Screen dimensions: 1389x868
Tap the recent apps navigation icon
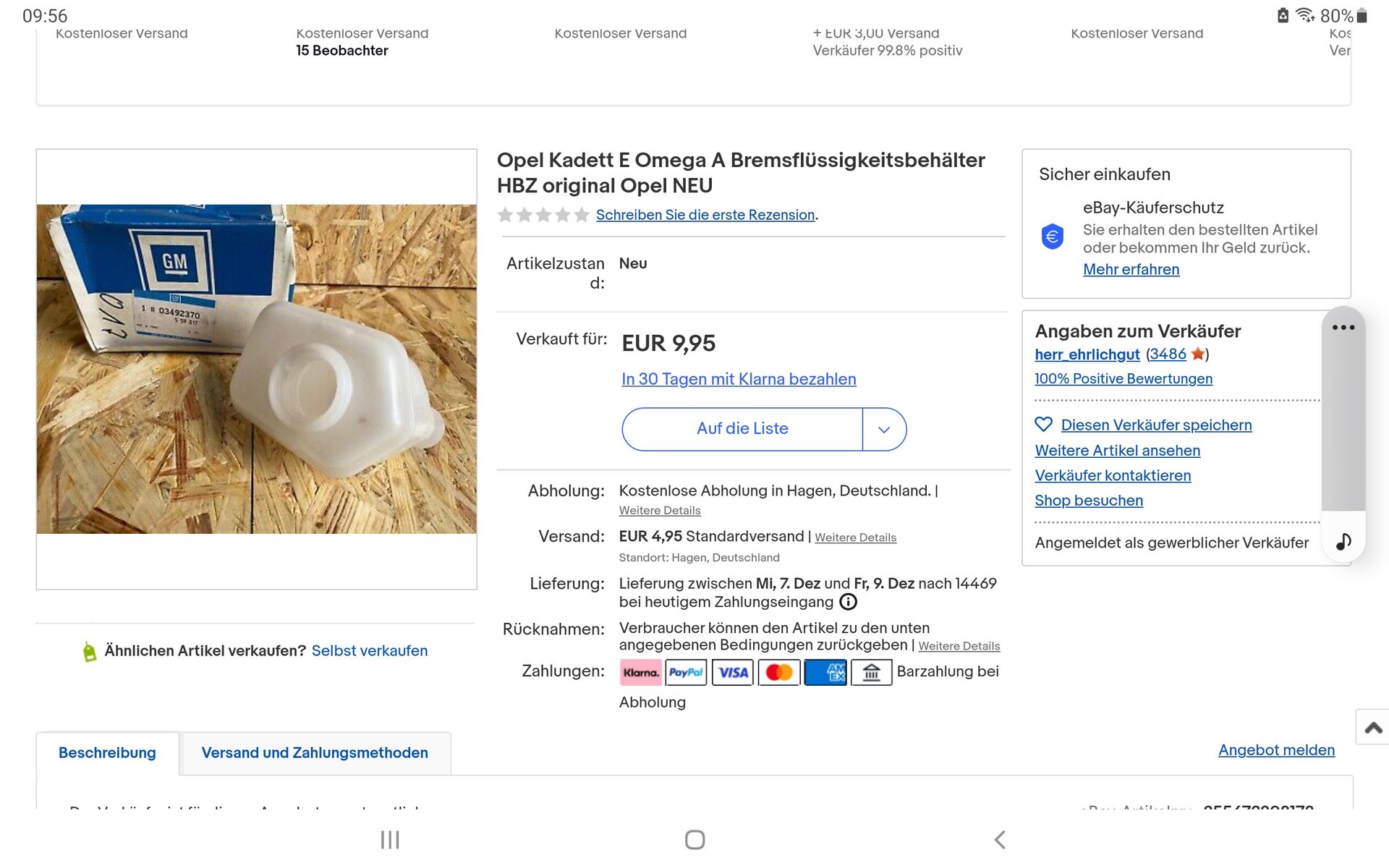tap(390, 840)
